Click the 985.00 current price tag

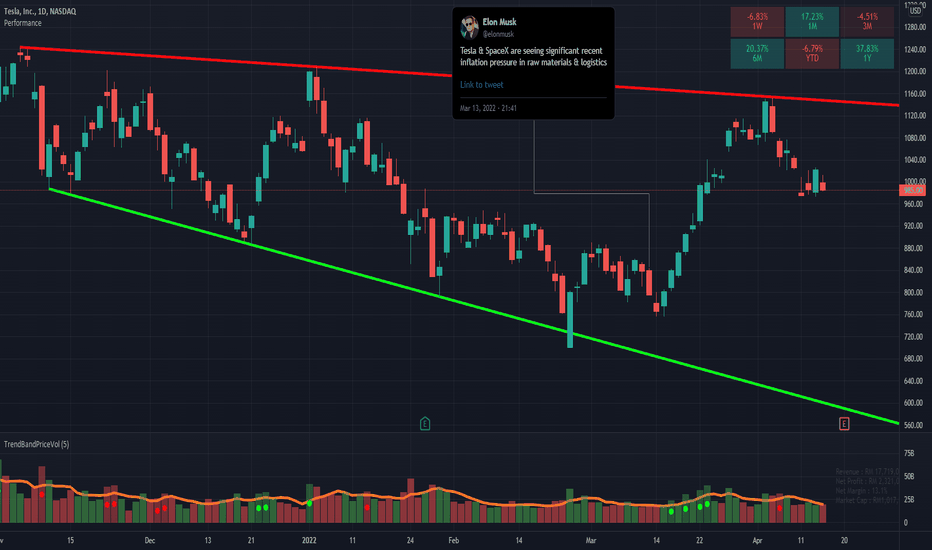point(912,190)
